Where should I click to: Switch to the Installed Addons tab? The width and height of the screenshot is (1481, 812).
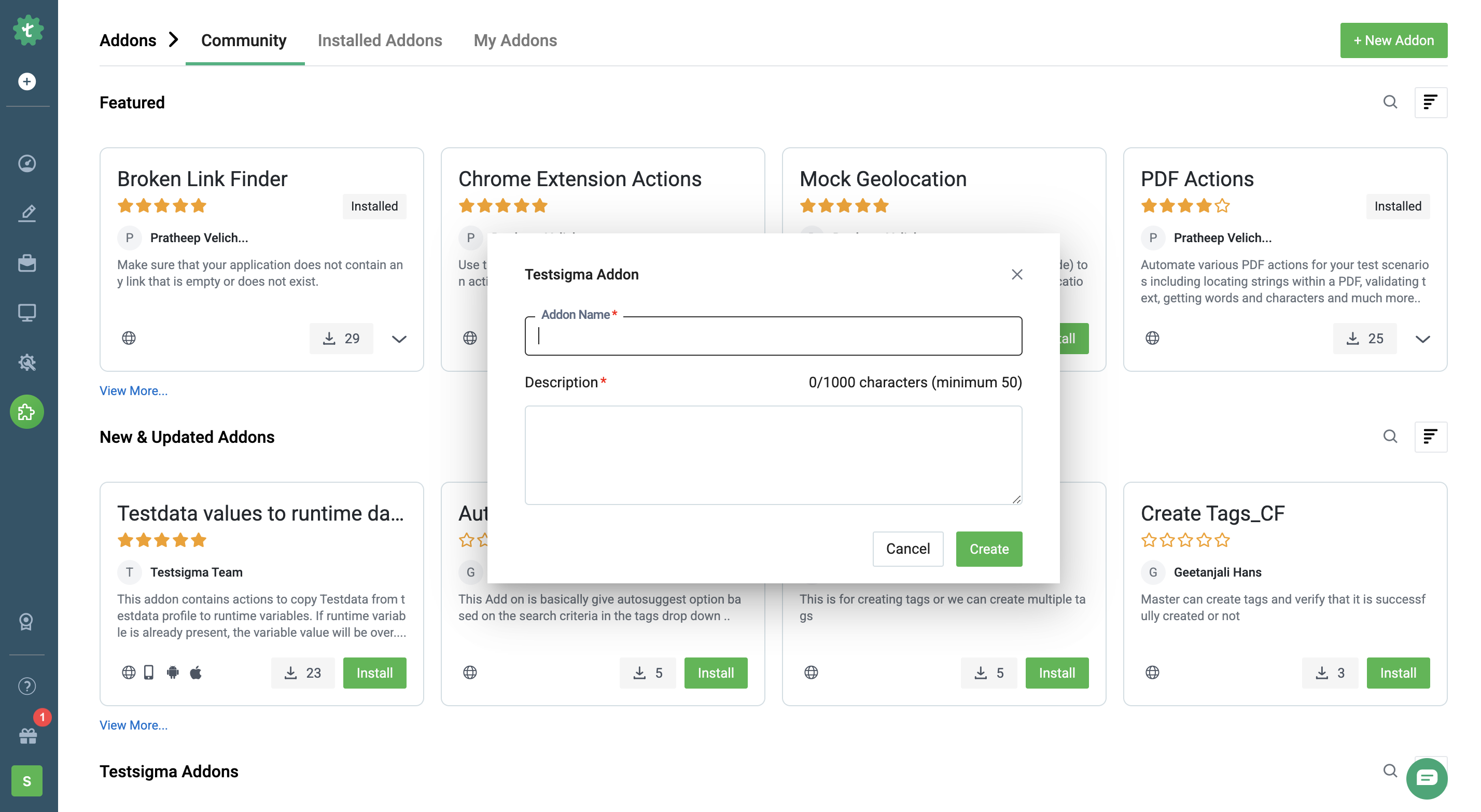click(x=380, y=40)
